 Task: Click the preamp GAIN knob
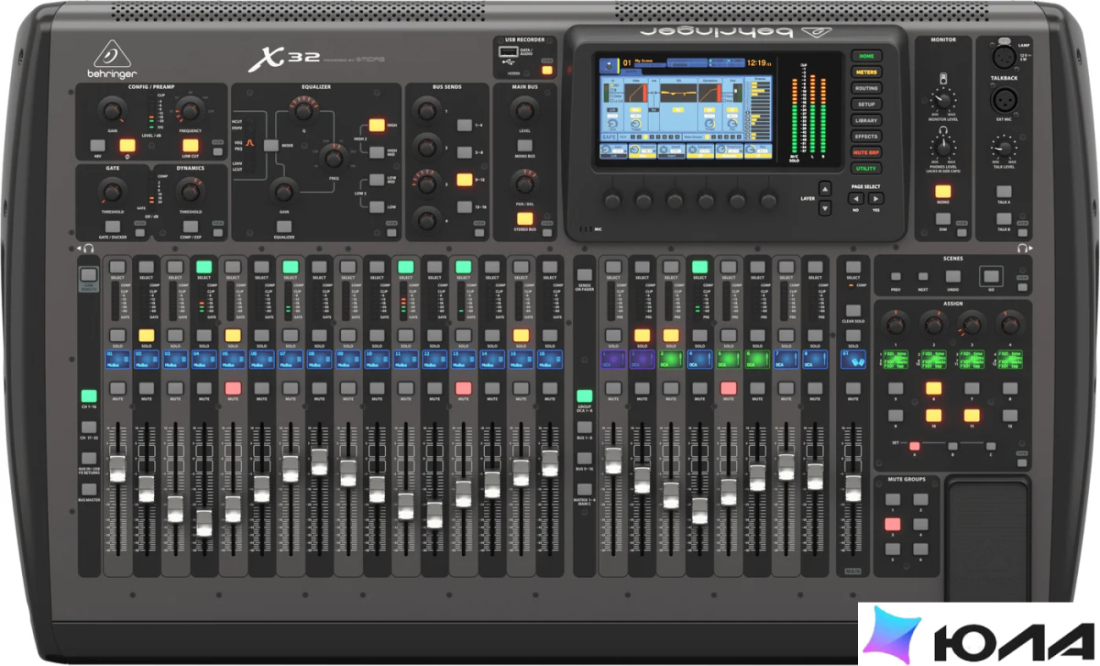(x=112, y=110)
